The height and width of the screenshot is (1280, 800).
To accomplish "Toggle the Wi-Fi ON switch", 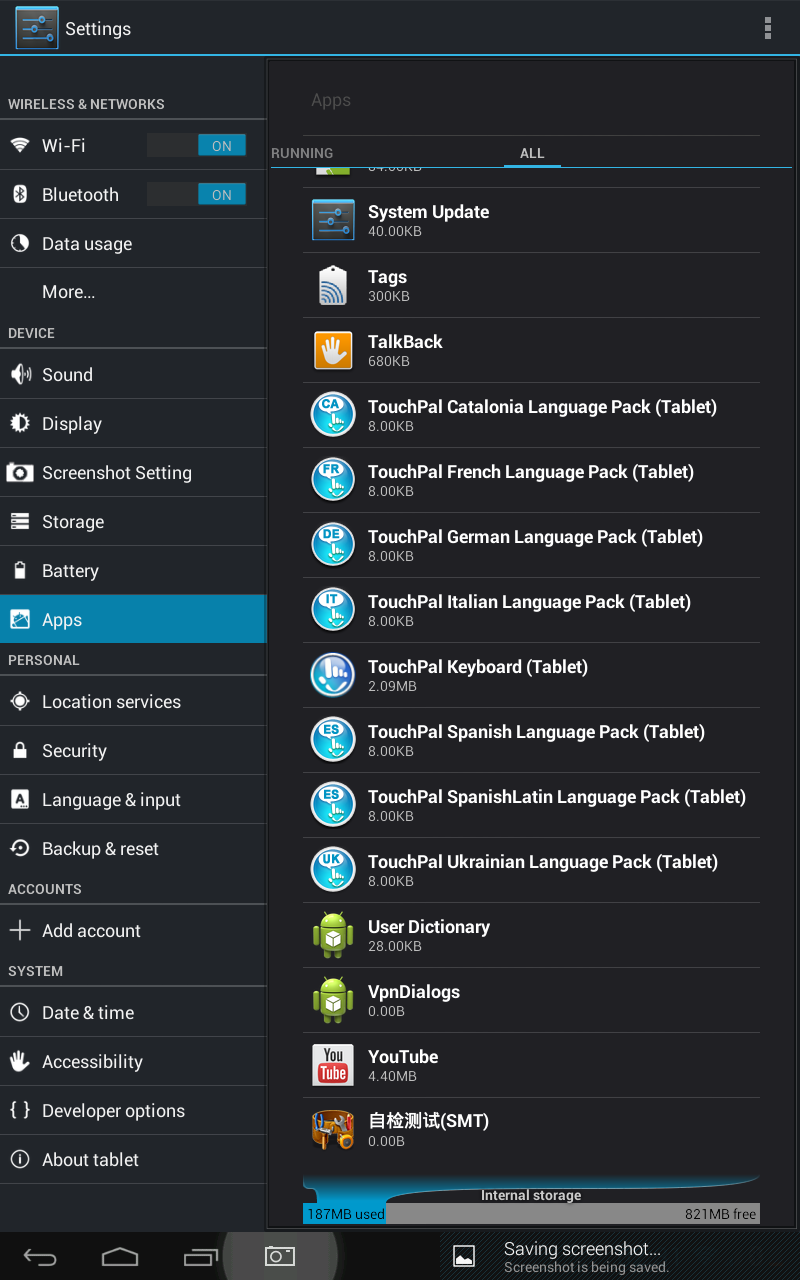I will (x=196, y=146).
